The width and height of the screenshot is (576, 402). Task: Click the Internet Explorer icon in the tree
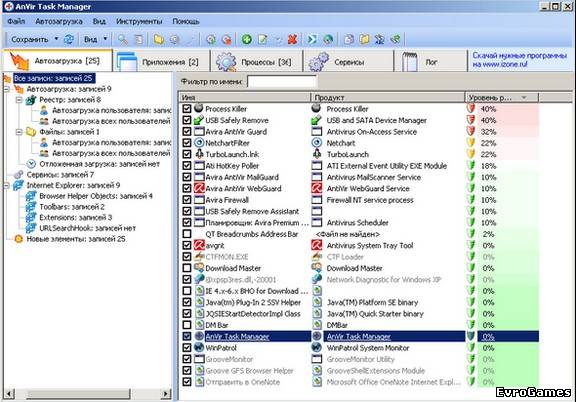pyautogui.click(x=18, y=185)
